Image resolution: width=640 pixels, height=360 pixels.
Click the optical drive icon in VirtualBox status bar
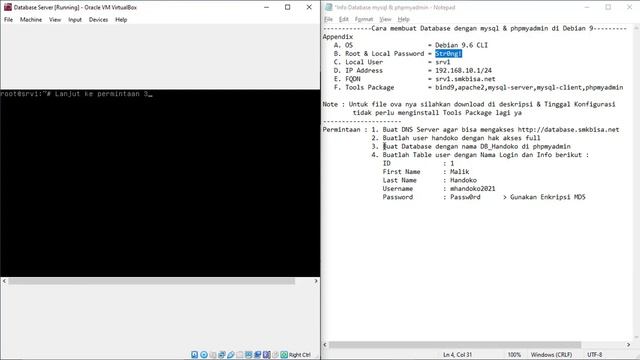coord(204,355)
